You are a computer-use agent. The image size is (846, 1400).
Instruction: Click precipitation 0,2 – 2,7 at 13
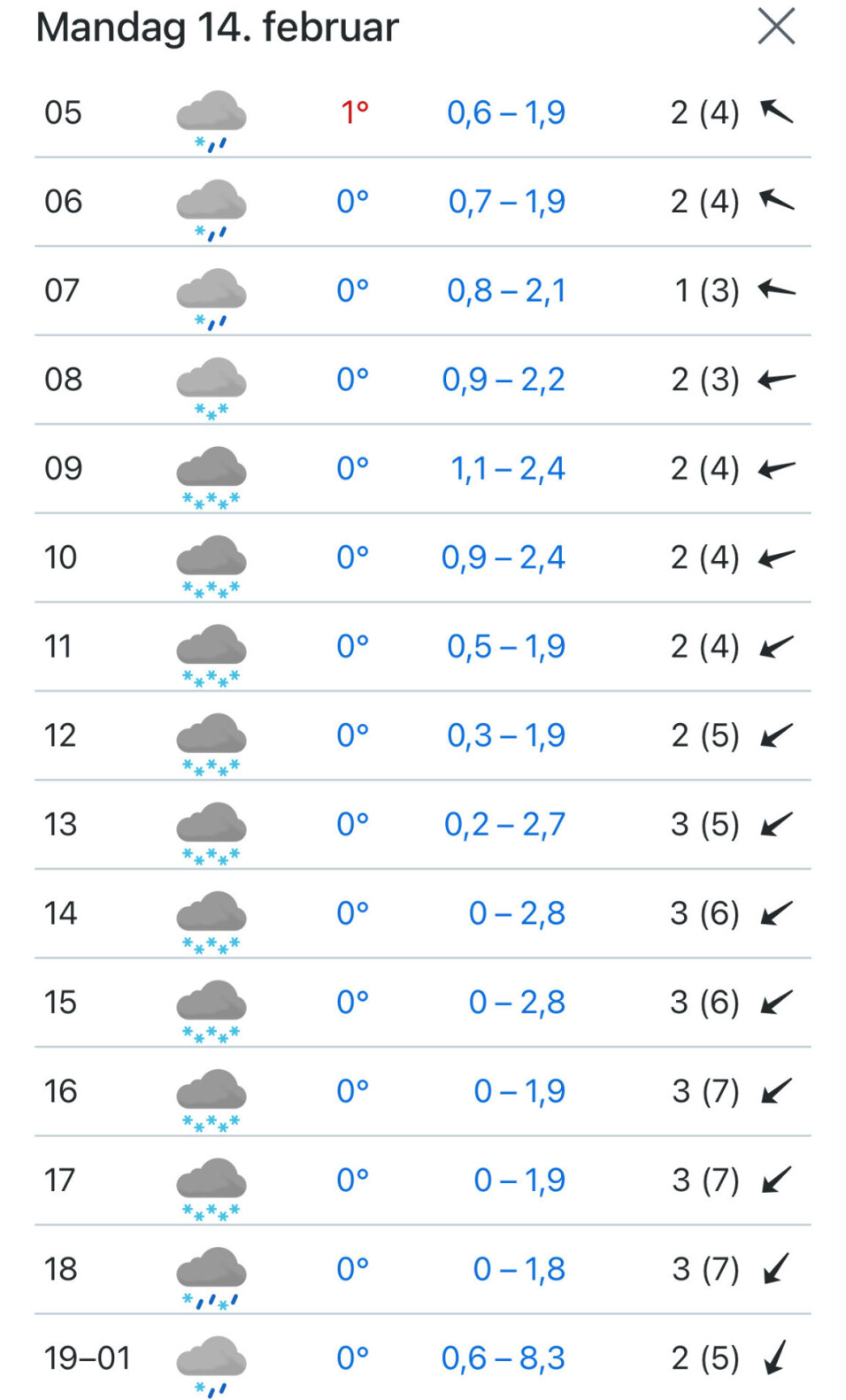tap(504, 824)
